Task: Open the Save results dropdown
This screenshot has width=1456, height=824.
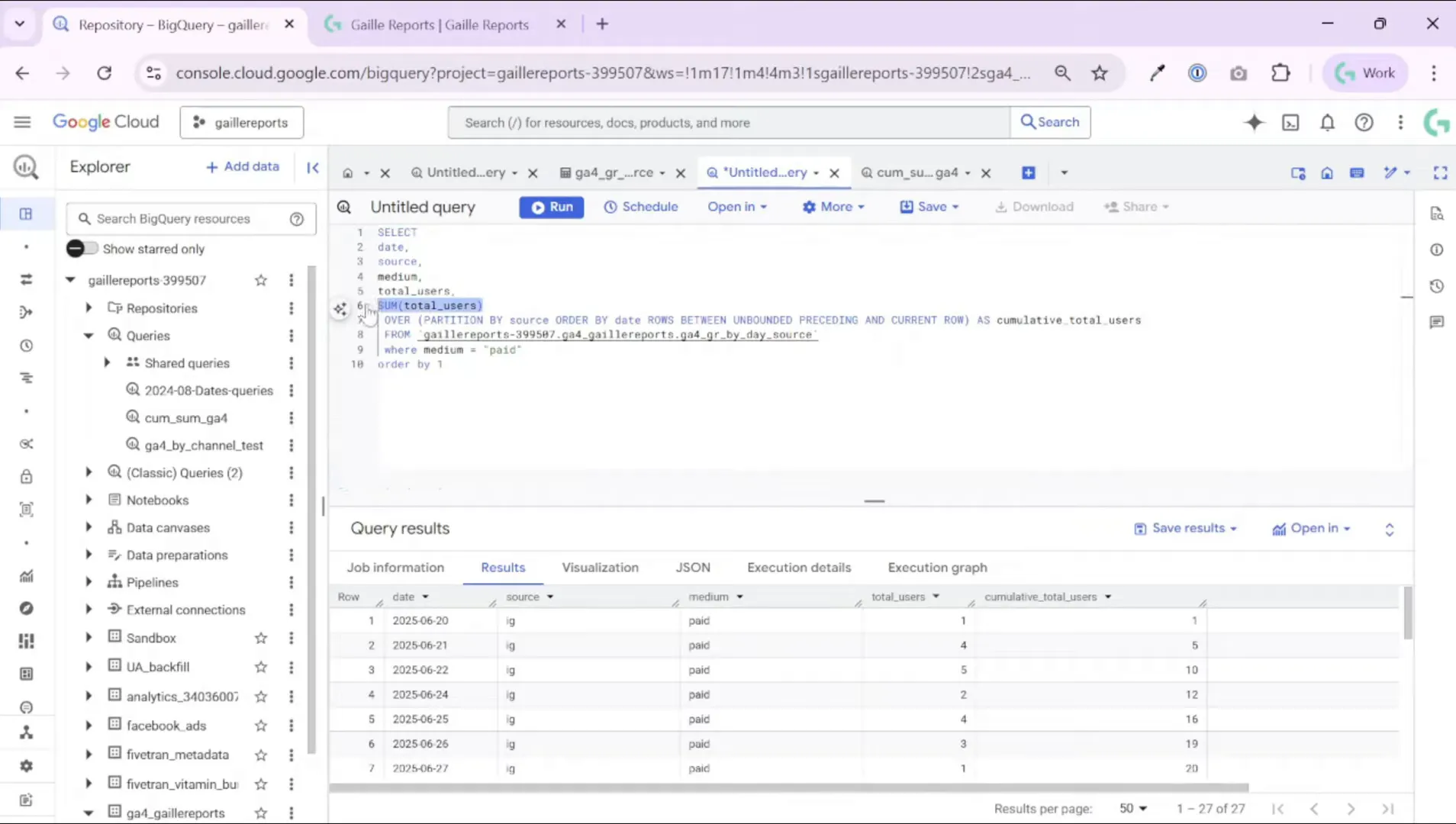Action: [x=1186, y=528]
